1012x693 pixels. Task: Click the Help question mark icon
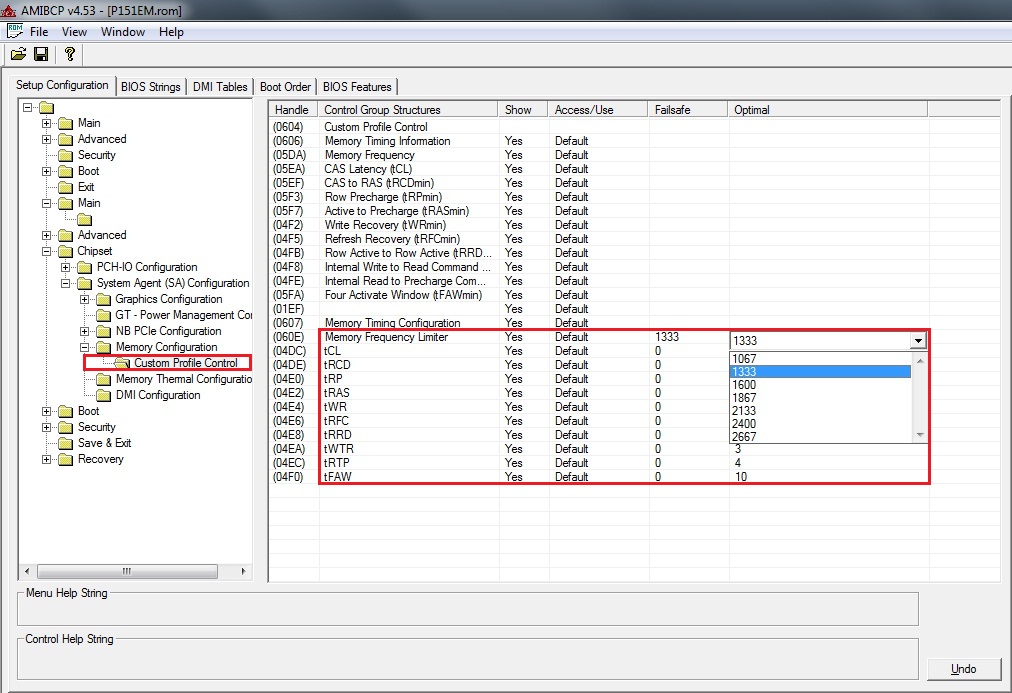tap(69, 54)
